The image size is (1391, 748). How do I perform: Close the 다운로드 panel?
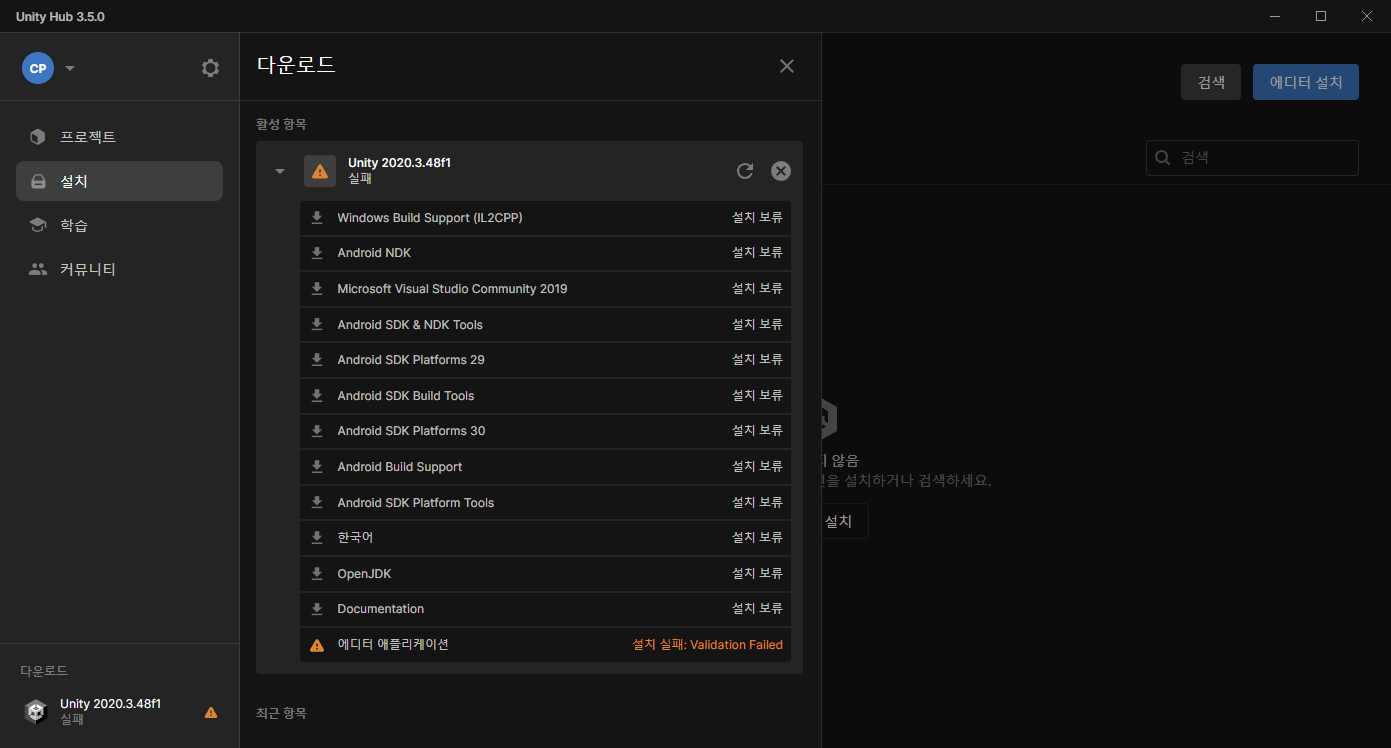pyautogui.click(x=787, y=66)
